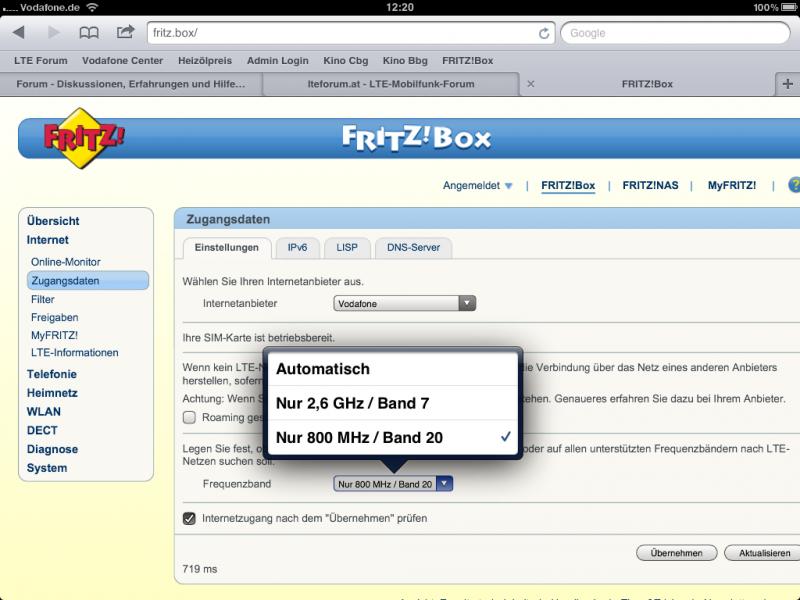Switch to the IPv6 tab
Screen dimensions: 800x600
297,248
